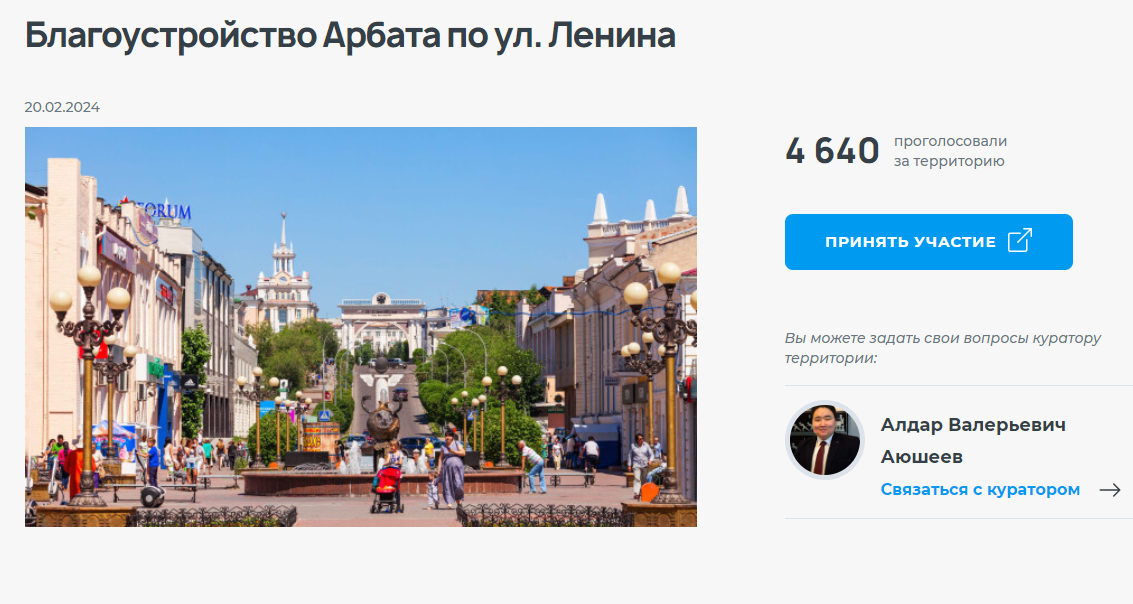Click the italic text about questions to curator
Image resolution: width=1133 pixels, height=604 pixels.
[x=942, y=348]
